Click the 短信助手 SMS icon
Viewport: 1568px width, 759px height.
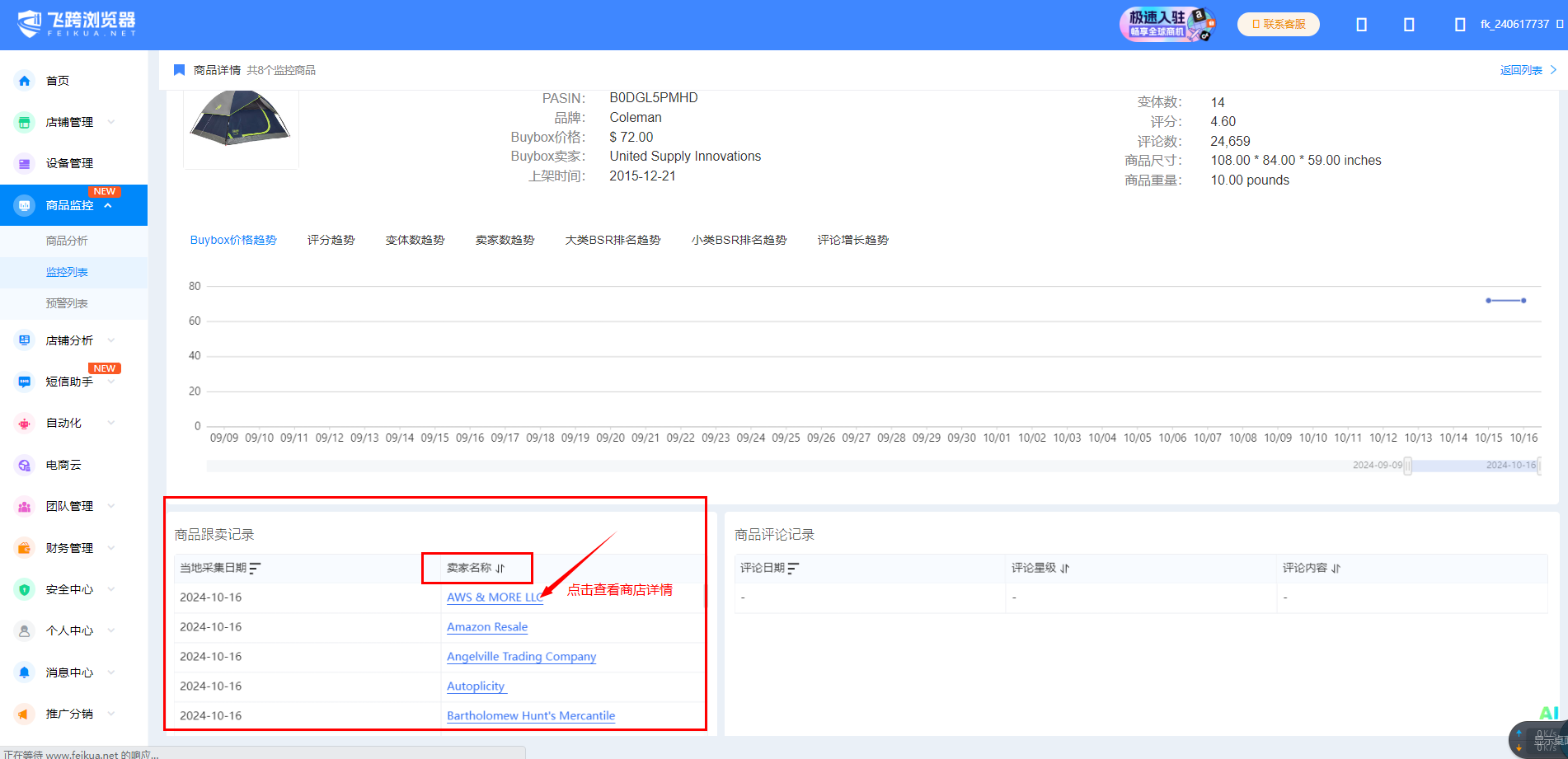coord(24,382)
